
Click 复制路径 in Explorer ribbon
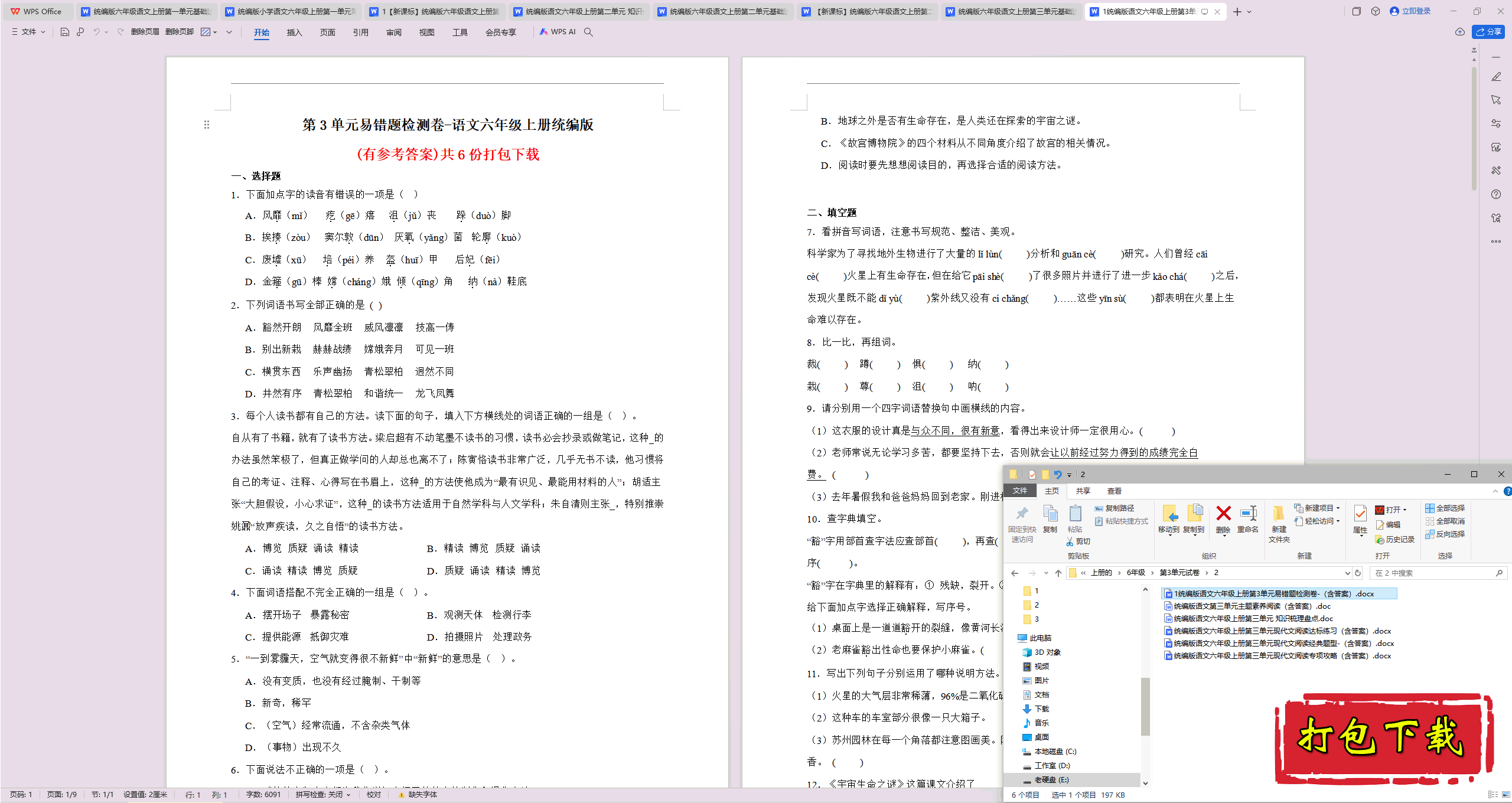click(1114, 508)
